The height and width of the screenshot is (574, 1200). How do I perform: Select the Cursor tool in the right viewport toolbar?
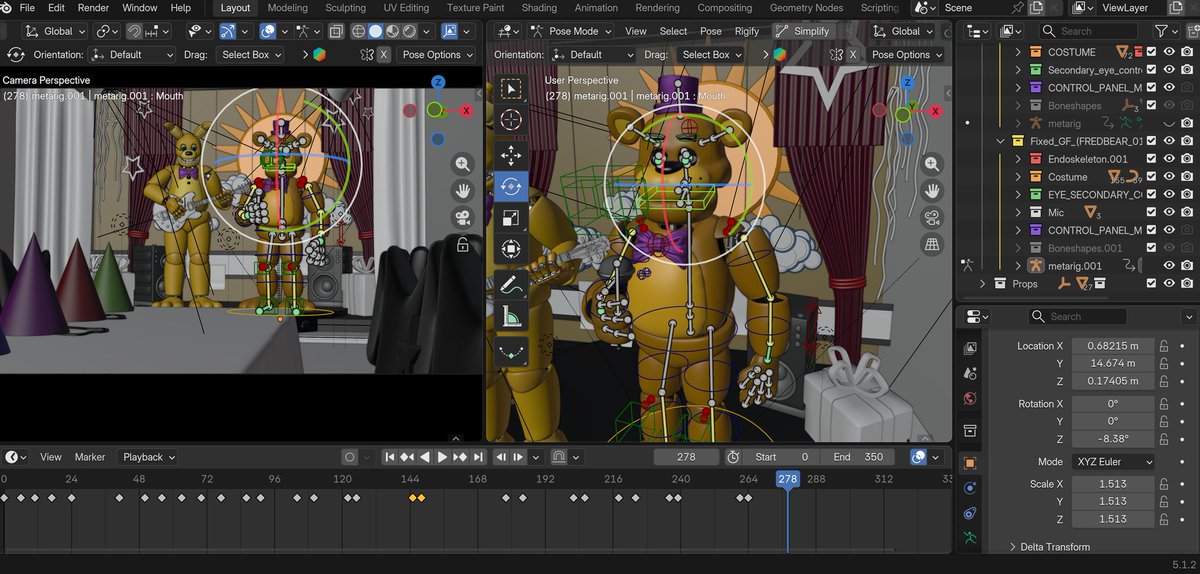(x=511, y=120)
